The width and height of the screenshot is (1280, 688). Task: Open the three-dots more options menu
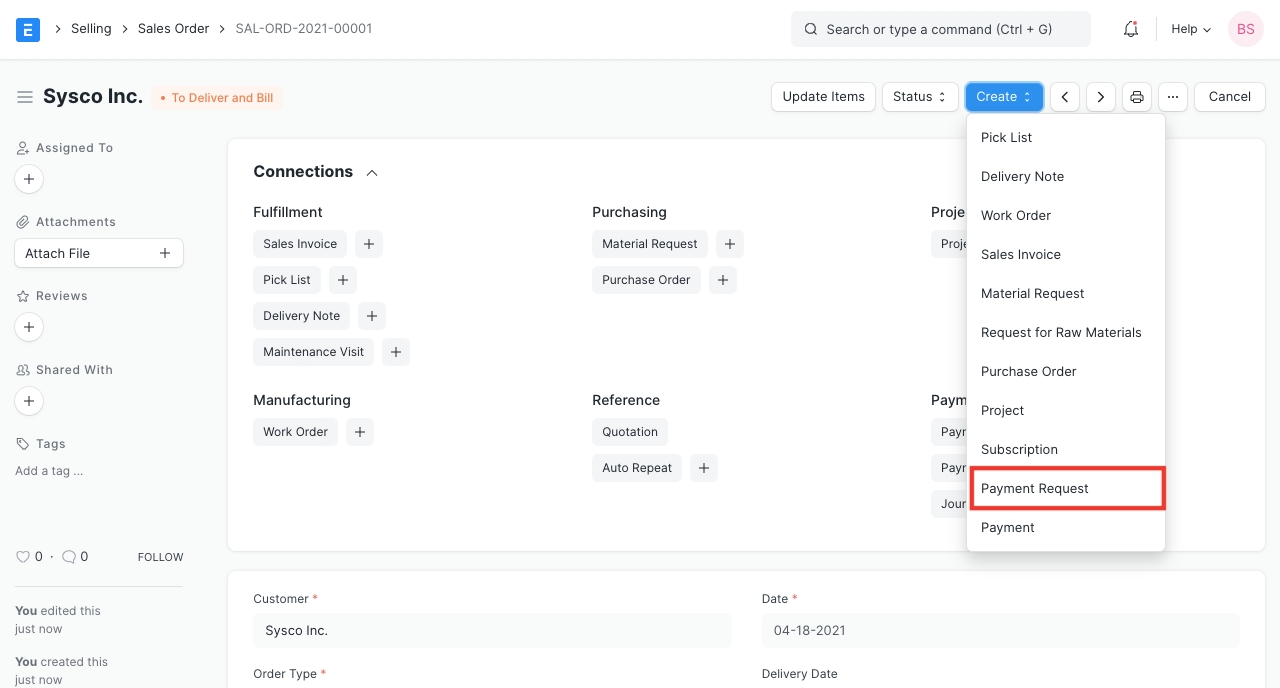pyautogui.click(x=1173, y=97)
